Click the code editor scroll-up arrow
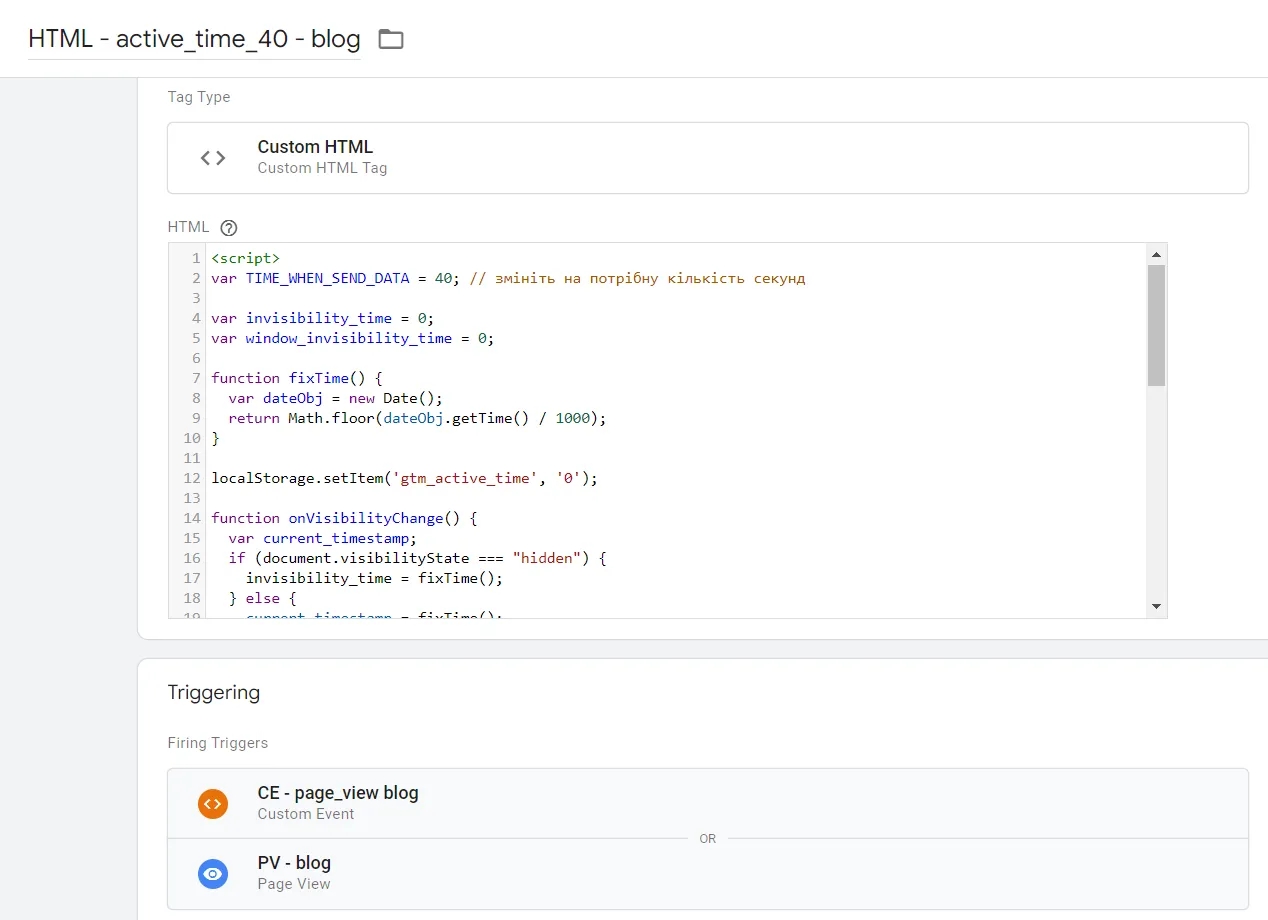Viewport: 1268px width, 920px height. tap(1156, 254)
